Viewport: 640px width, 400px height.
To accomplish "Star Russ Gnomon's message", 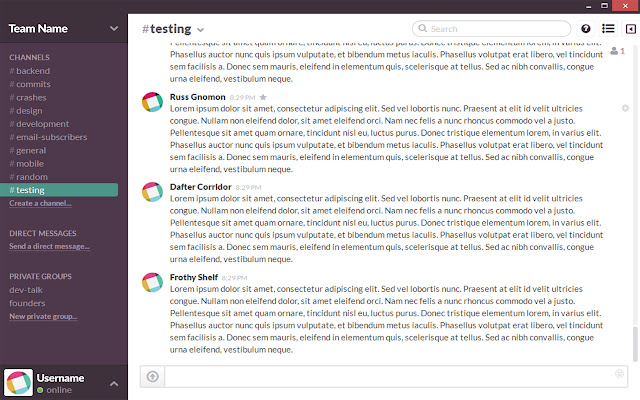I will 263,97.
